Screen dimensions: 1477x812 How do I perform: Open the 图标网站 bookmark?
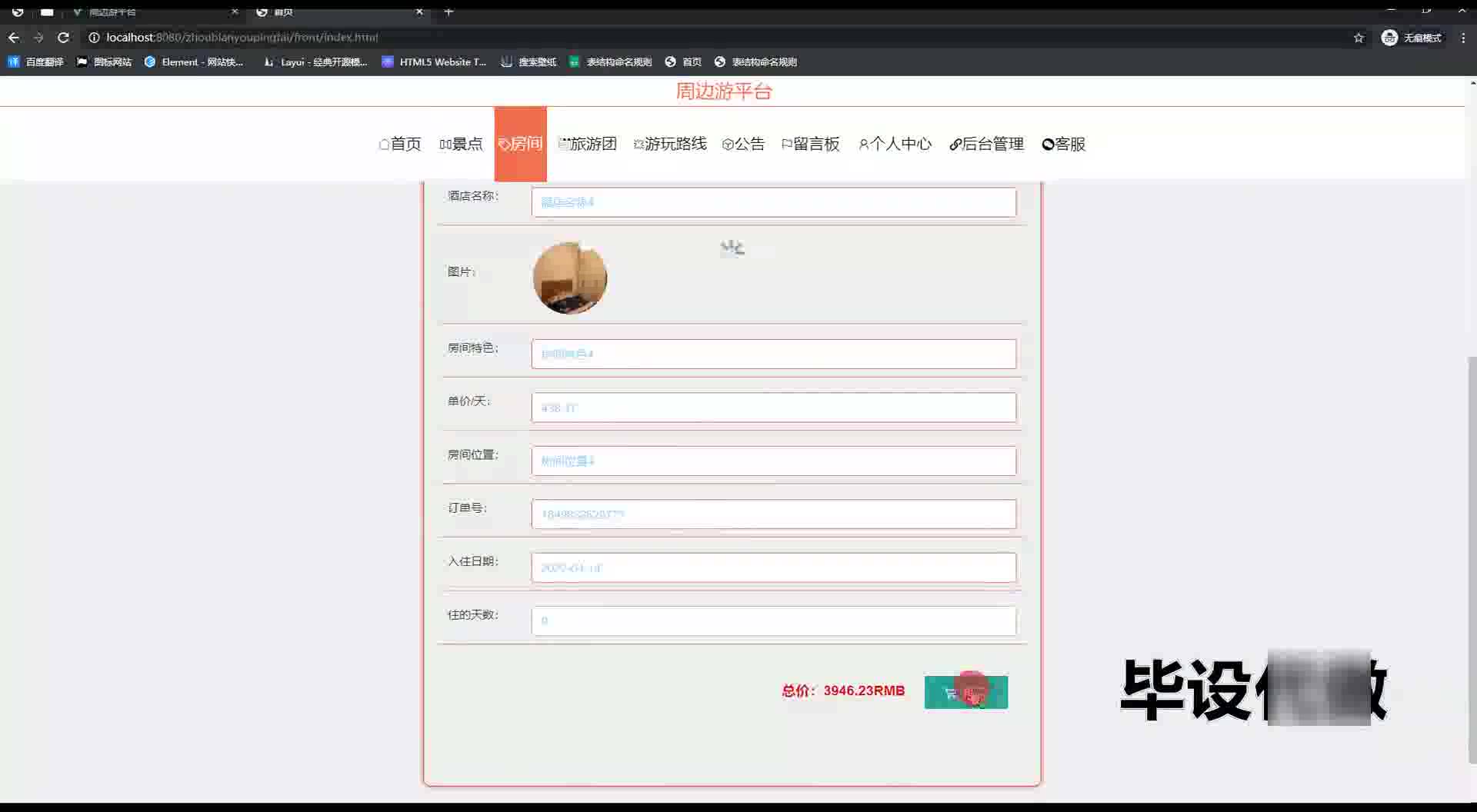(104, 62)
